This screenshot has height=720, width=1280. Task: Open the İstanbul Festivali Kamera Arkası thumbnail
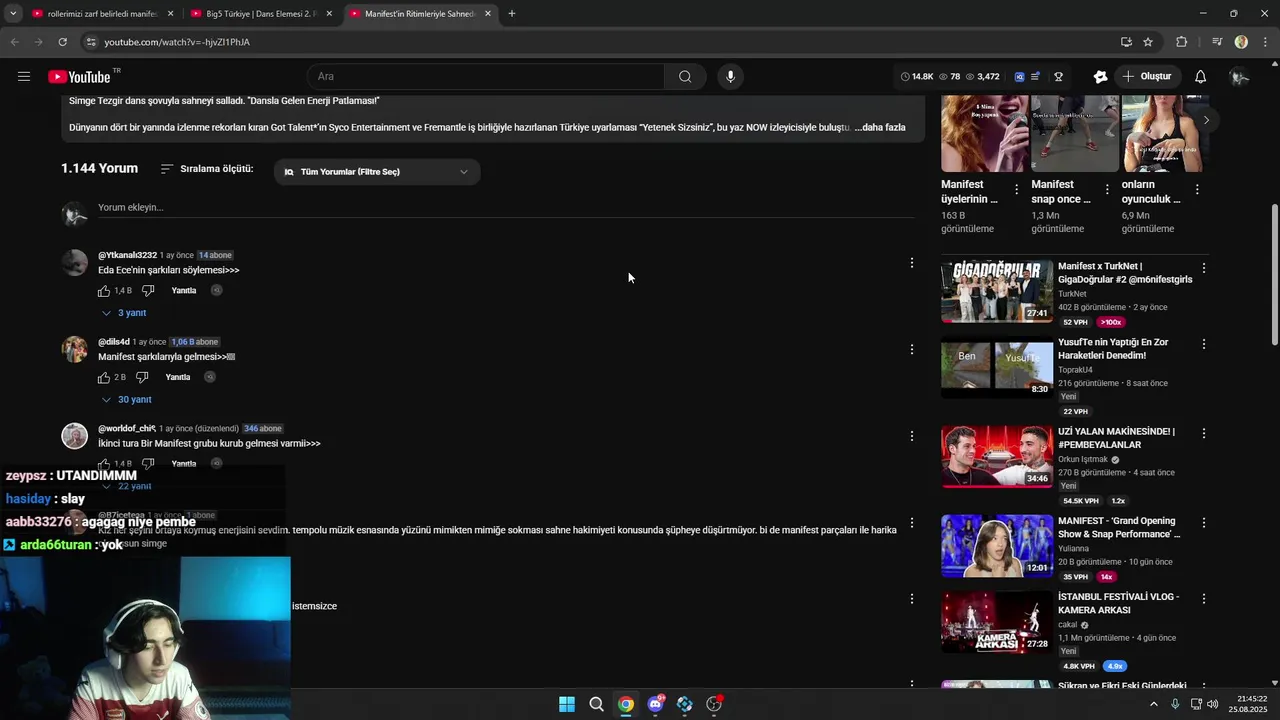(997, 622)
